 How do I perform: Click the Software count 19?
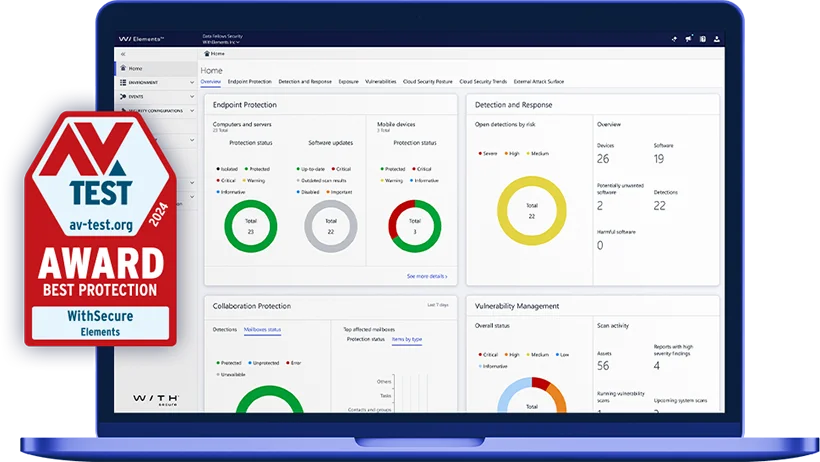click(659, 159)
